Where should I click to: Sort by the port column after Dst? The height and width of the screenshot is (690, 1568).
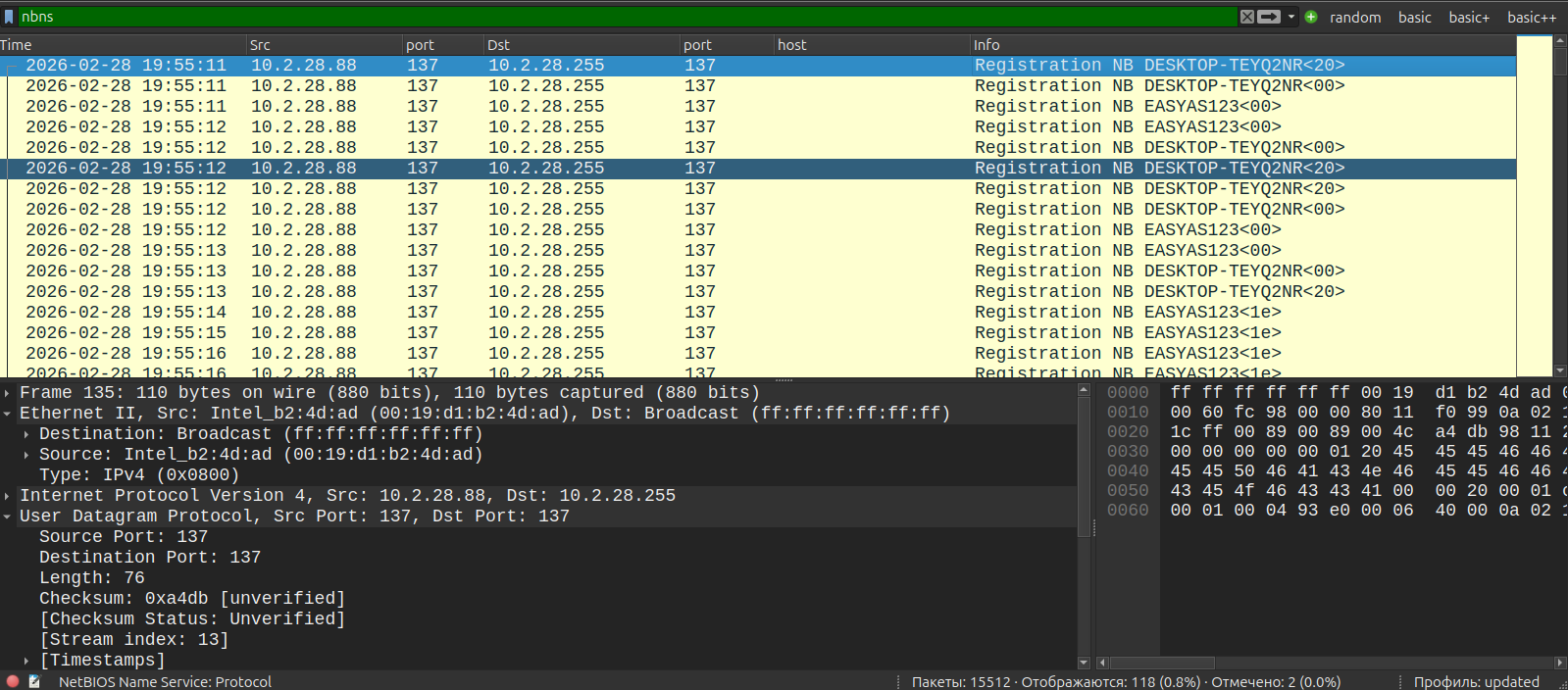pyautogui.click(x=727, y=45)
